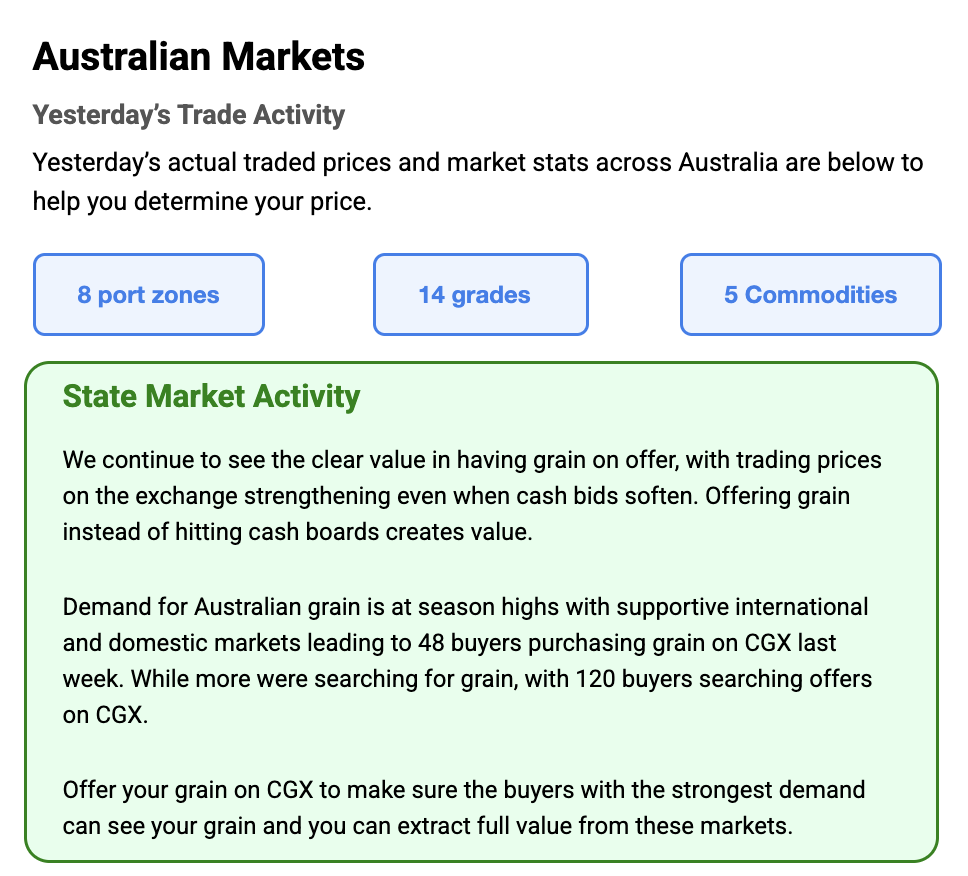
Task: Click the "Yesterday's Trade Activity" subheading
Action: (x=189, y=115)
